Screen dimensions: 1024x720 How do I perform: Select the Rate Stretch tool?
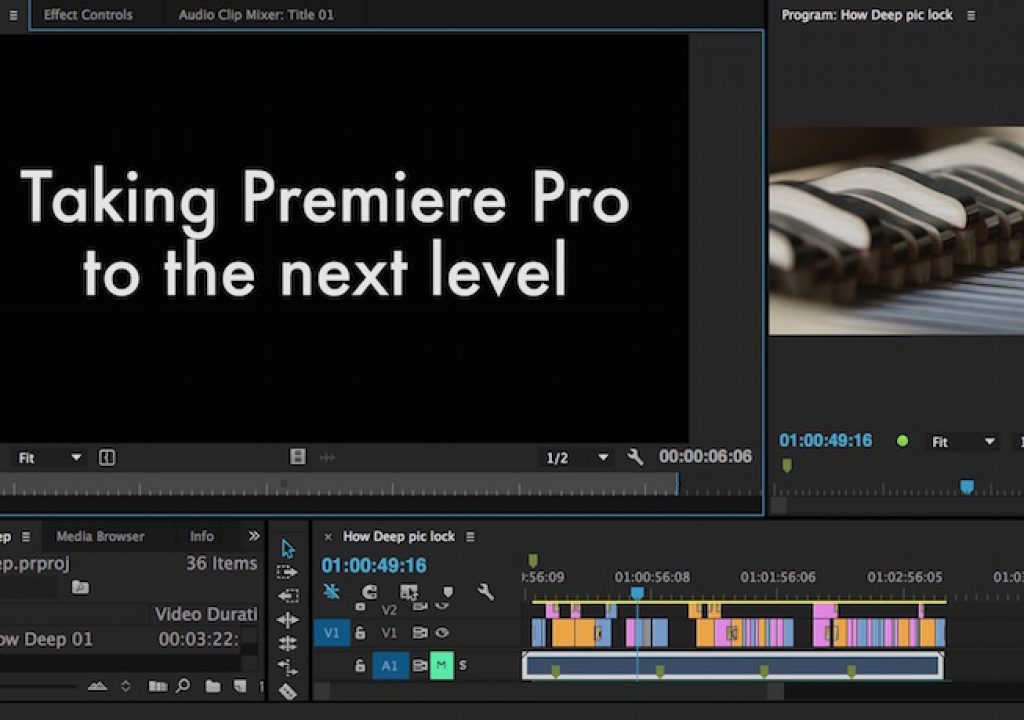288,667
